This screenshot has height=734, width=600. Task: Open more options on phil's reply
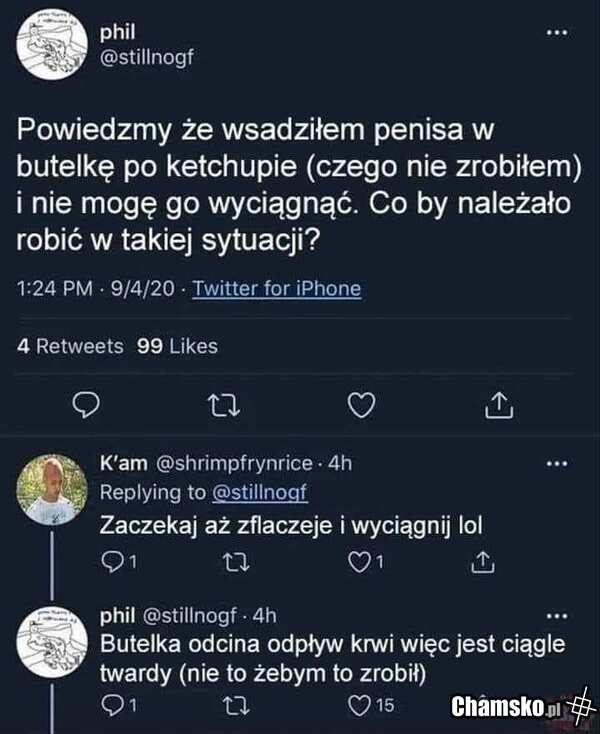pos(557,614)
